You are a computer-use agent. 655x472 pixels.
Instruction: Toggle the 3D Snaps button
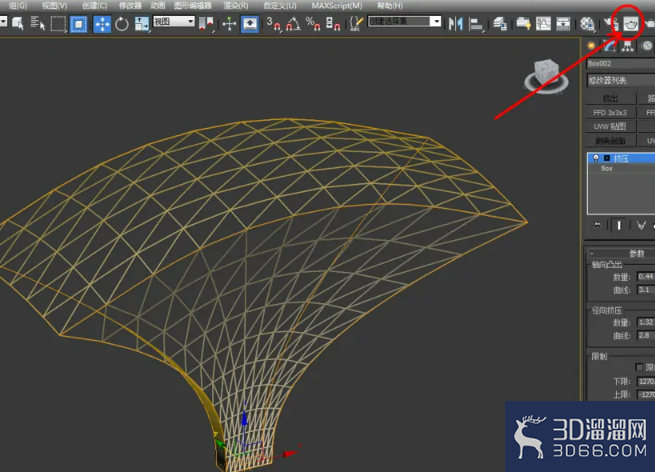[x=273, y=24]
